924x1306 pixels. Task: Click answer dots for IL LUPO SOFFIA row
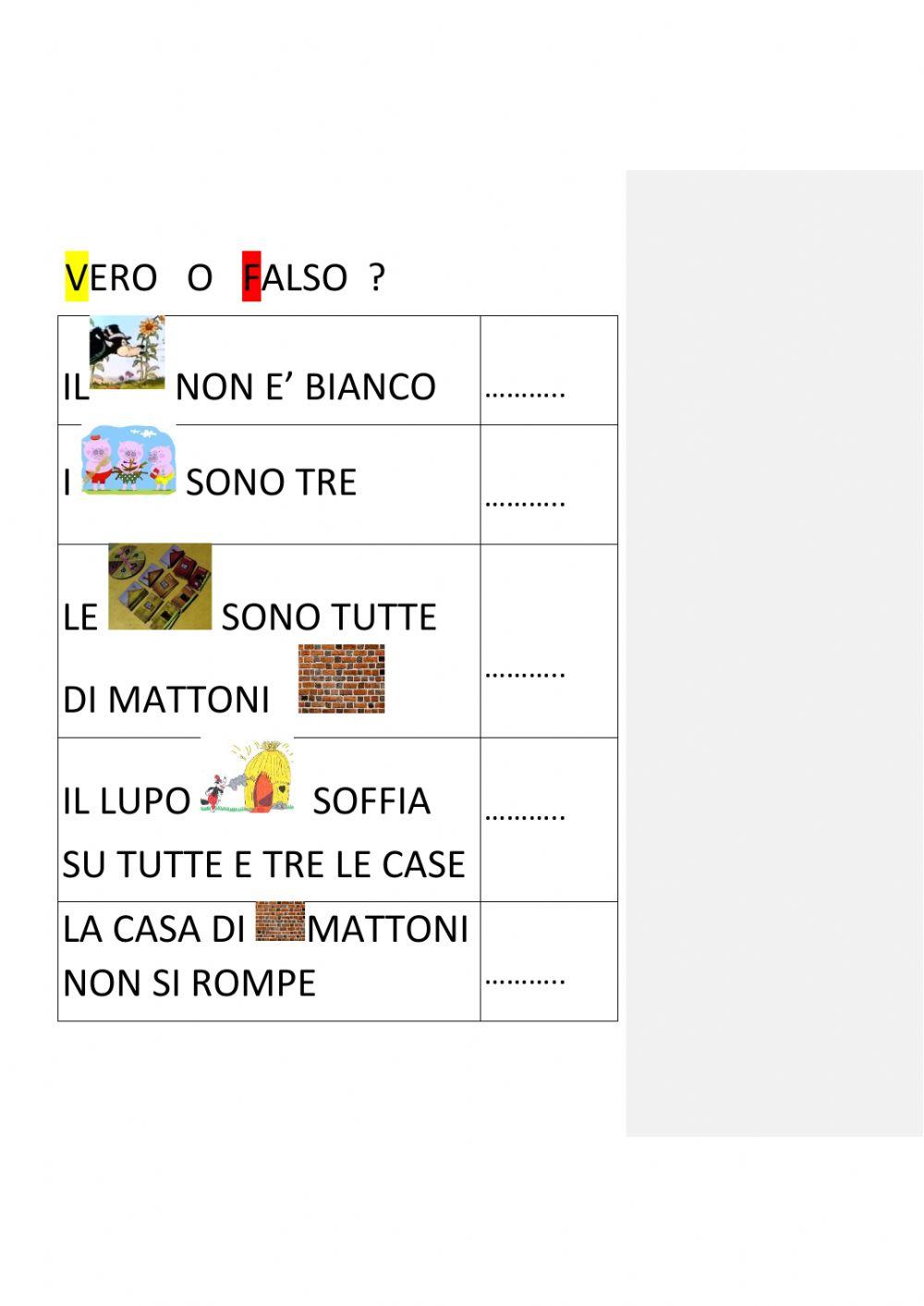point(525,815)
